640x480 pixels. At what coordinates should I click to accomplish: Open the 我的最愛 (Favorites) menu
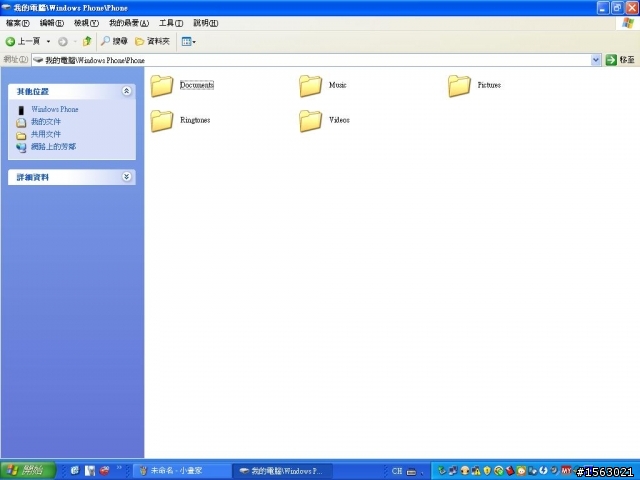click(x=129, y=23)
